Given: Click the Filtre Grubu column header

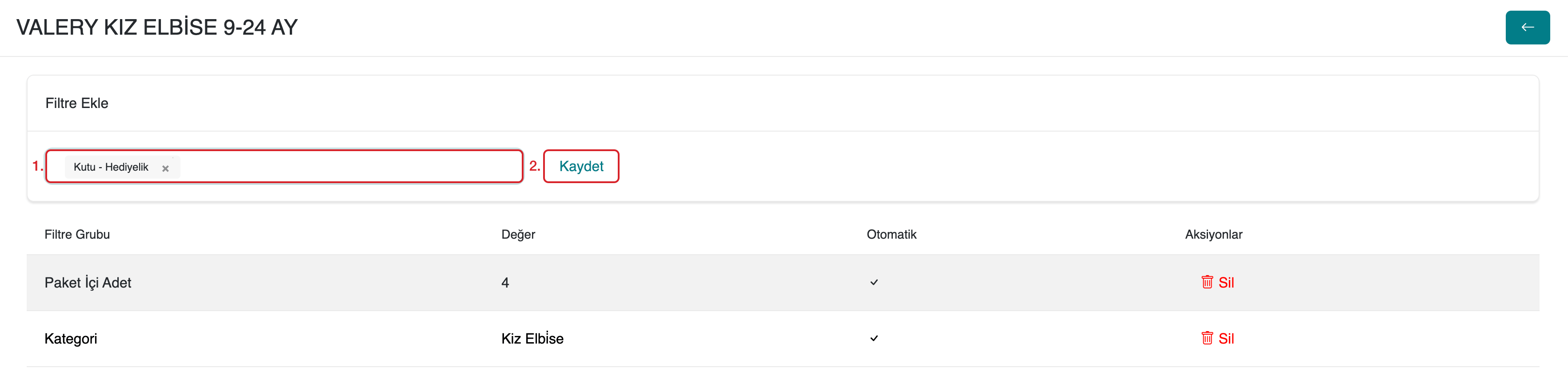Looking at the screenshot, I should (x=77, y=234).
